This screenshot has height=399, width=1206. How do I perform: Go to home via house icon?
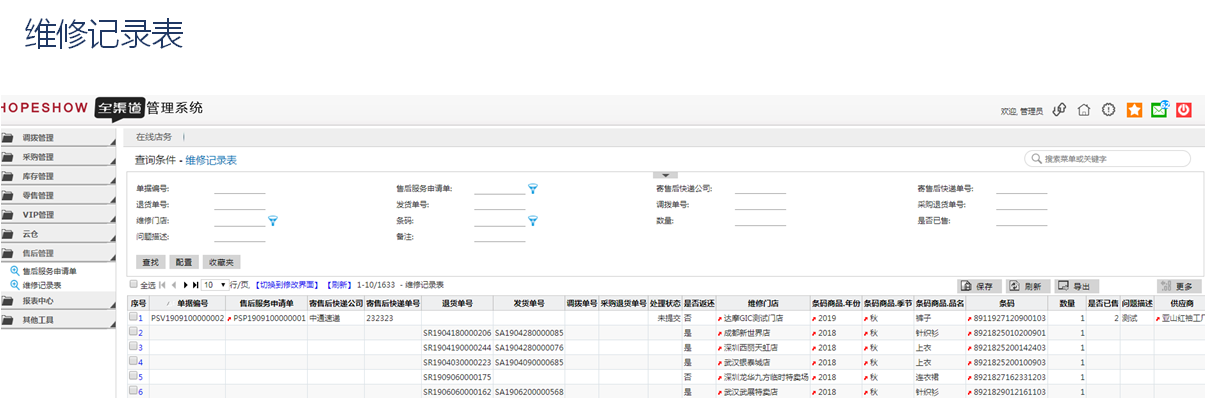[1084, 110]
